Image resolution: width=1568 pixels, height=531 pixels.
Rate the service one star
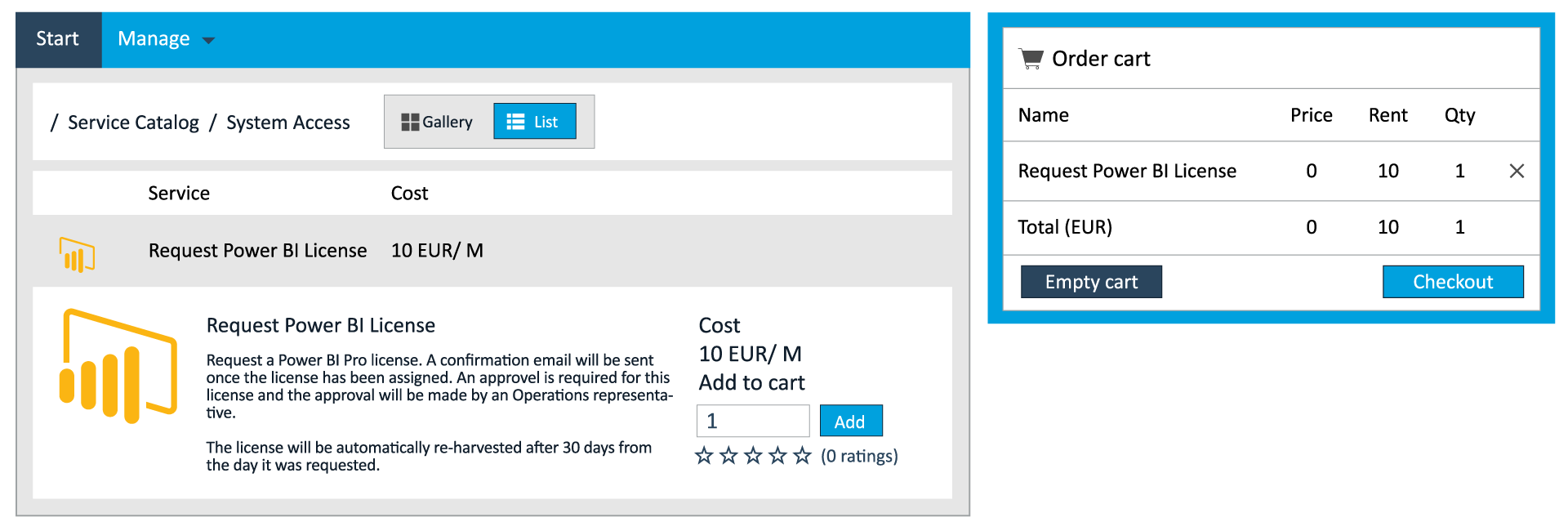pos(704,456)
